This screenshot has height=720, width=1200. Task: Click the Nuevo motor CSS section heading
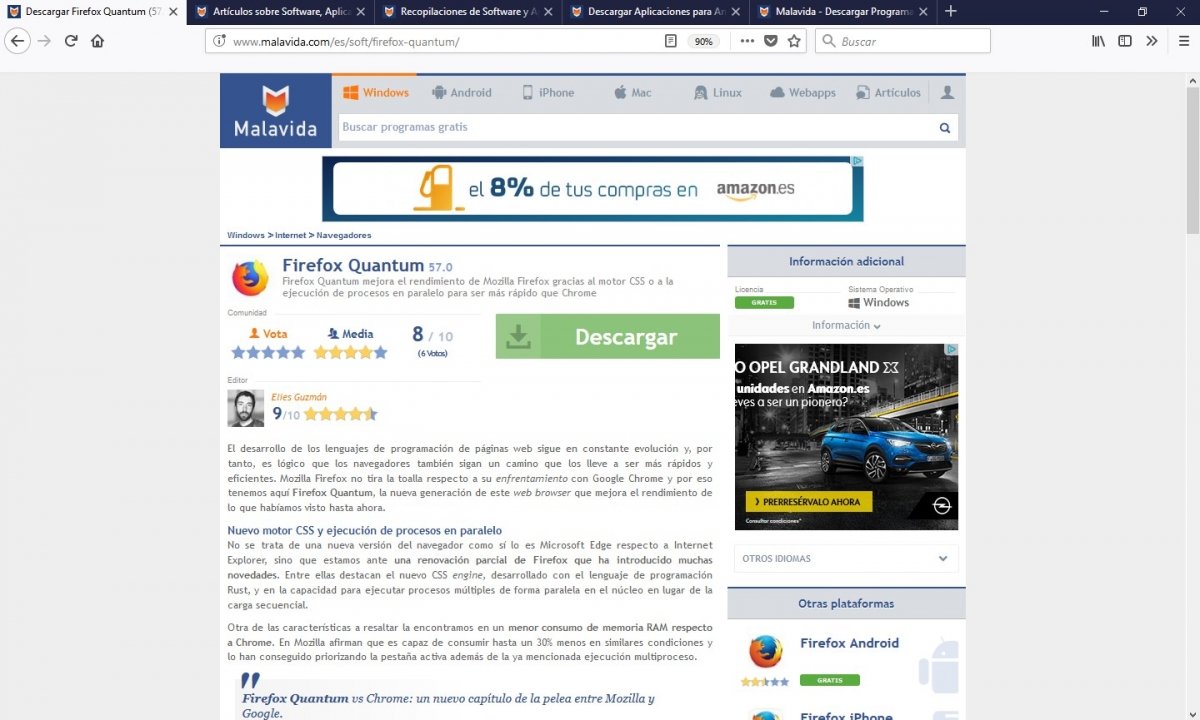pyautogui.click(x=365, y=530)
